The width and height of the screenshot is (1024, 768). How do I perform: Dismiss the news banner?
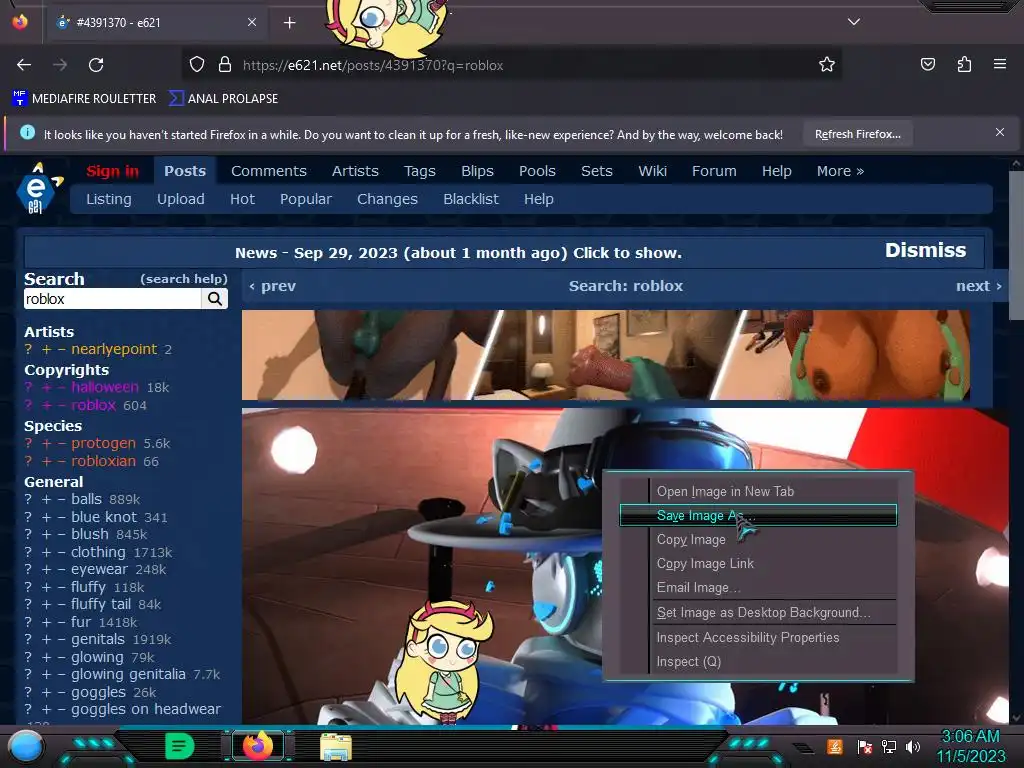click(x=925, y=250)
